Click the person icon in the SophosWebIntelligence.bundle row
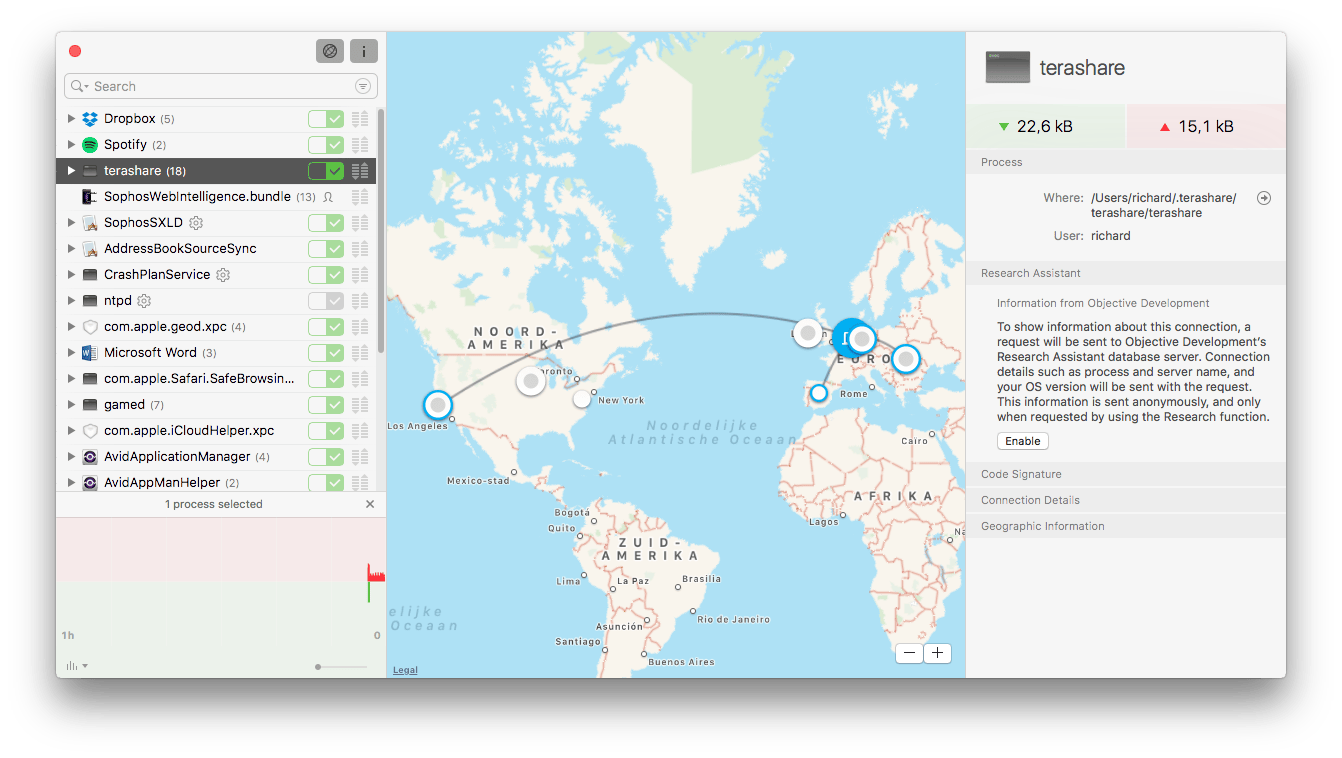The width and height of the screenshot is (1342, 758). tap(328, 197)
